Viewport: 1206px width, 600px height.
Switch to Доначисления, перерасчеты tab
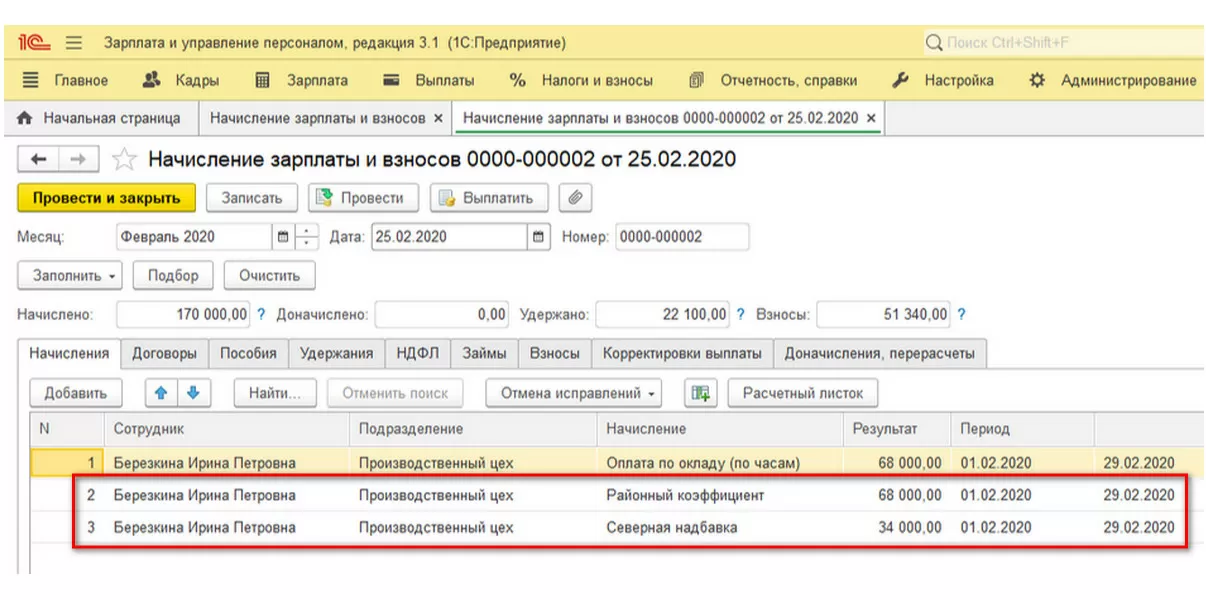coord(880,353)
